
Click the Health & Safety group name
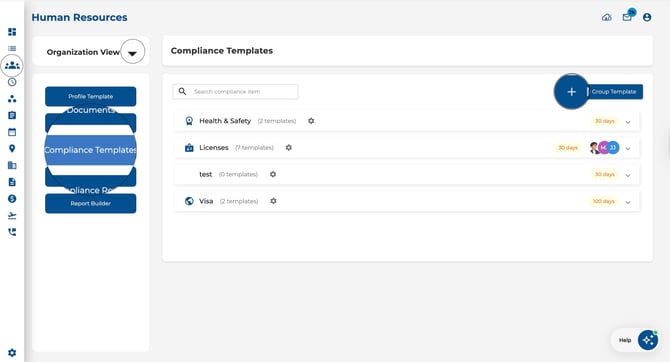click(225, 121)
